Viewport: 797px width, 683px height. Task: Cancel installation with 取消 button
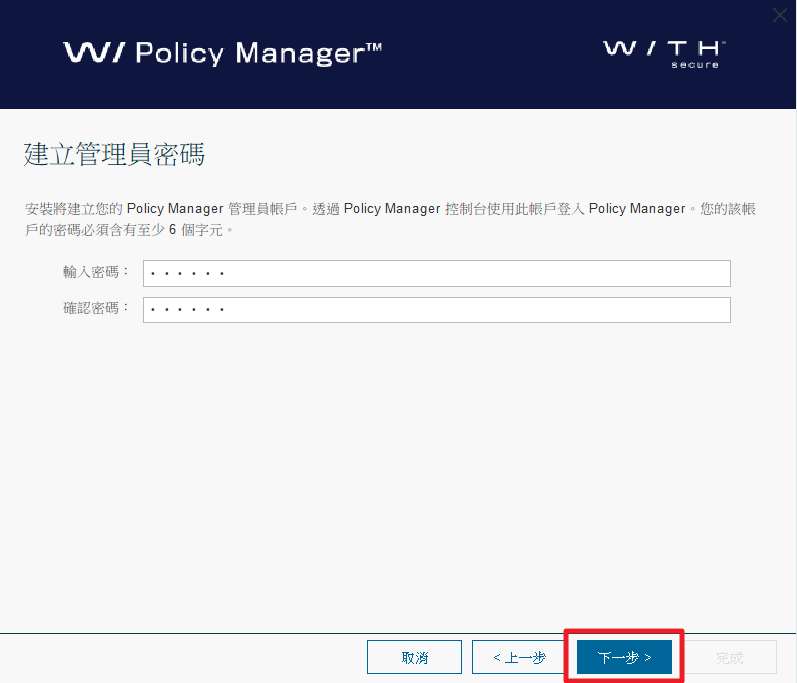[414, 657]
